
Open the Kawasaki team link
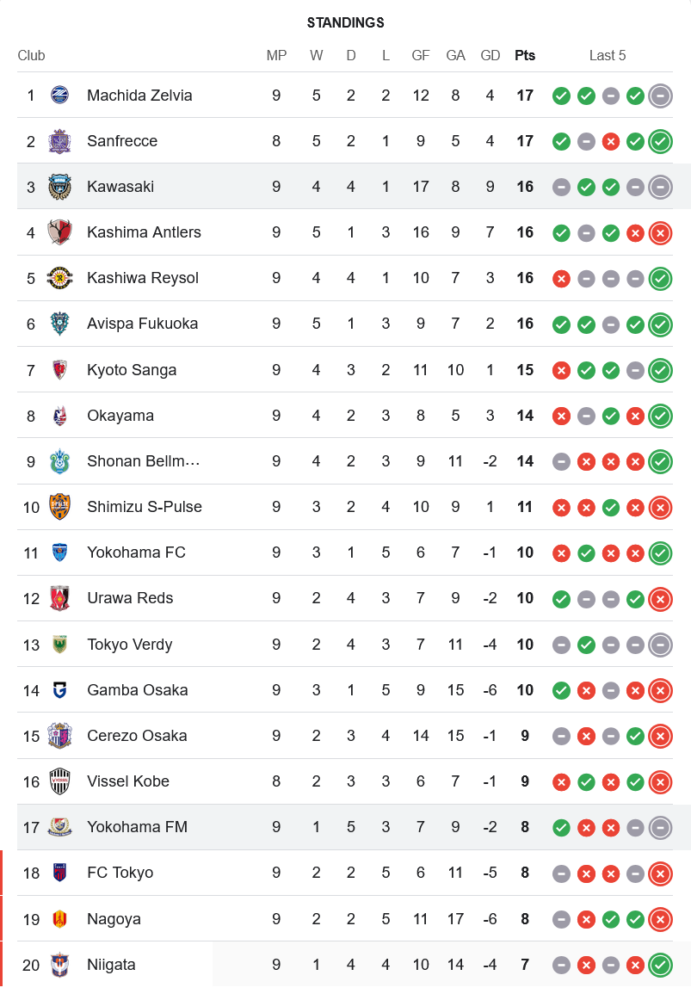click(120, 187)
